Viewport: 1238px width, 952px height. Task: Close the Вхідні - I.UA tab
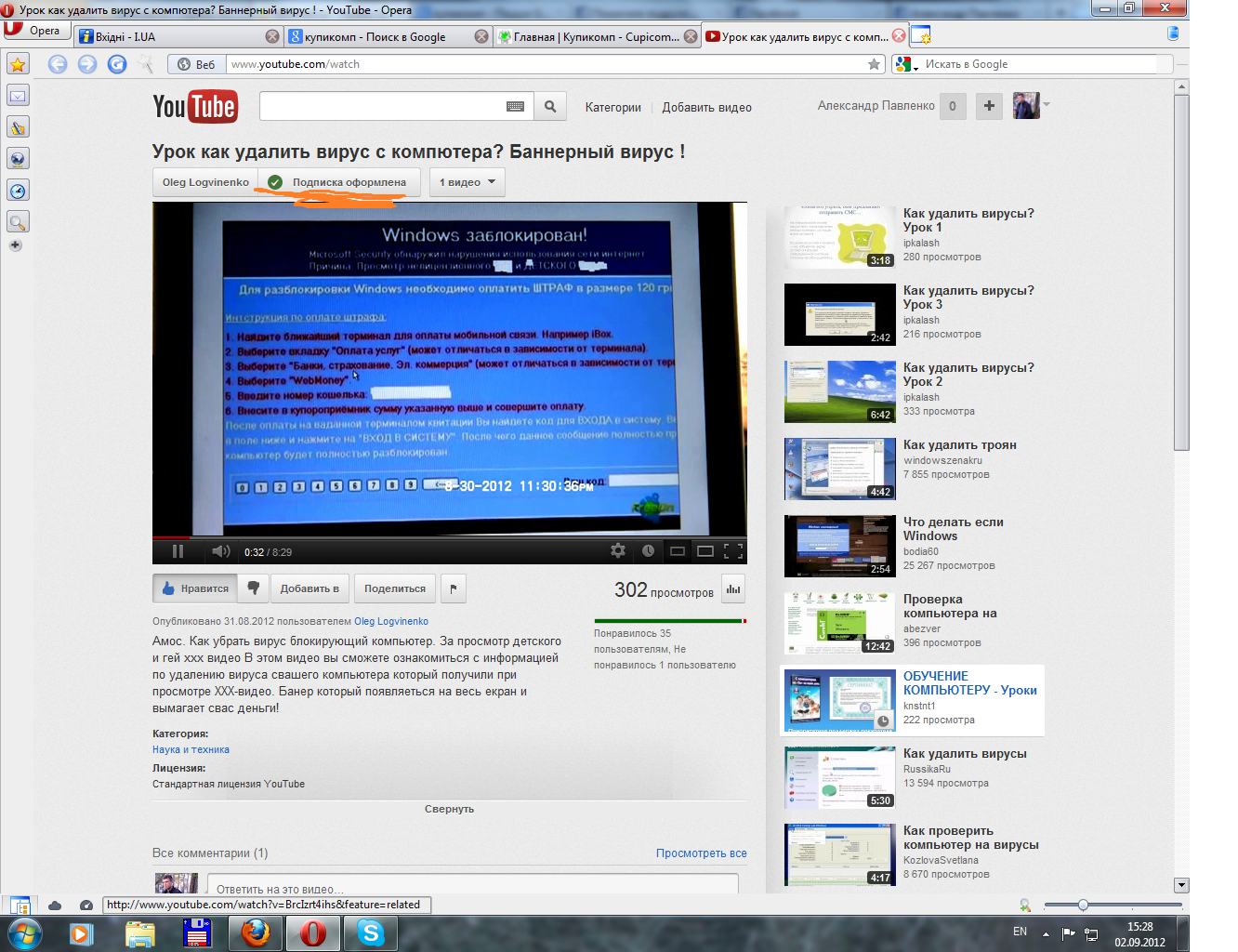[272, 36]
